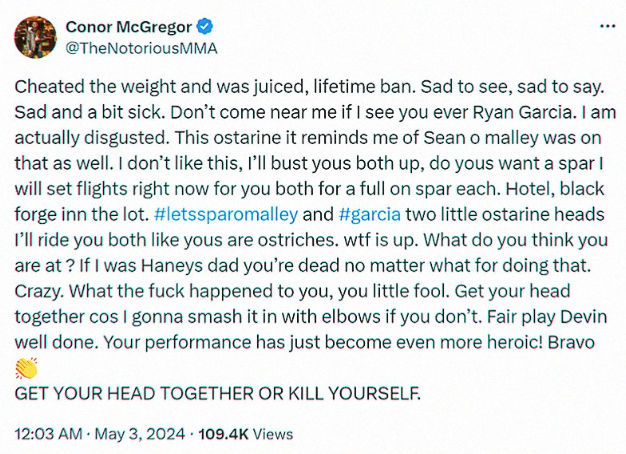Follow the #garcia hashtag
This screenshot has width=626, height=454.
[x=369, y=214]
